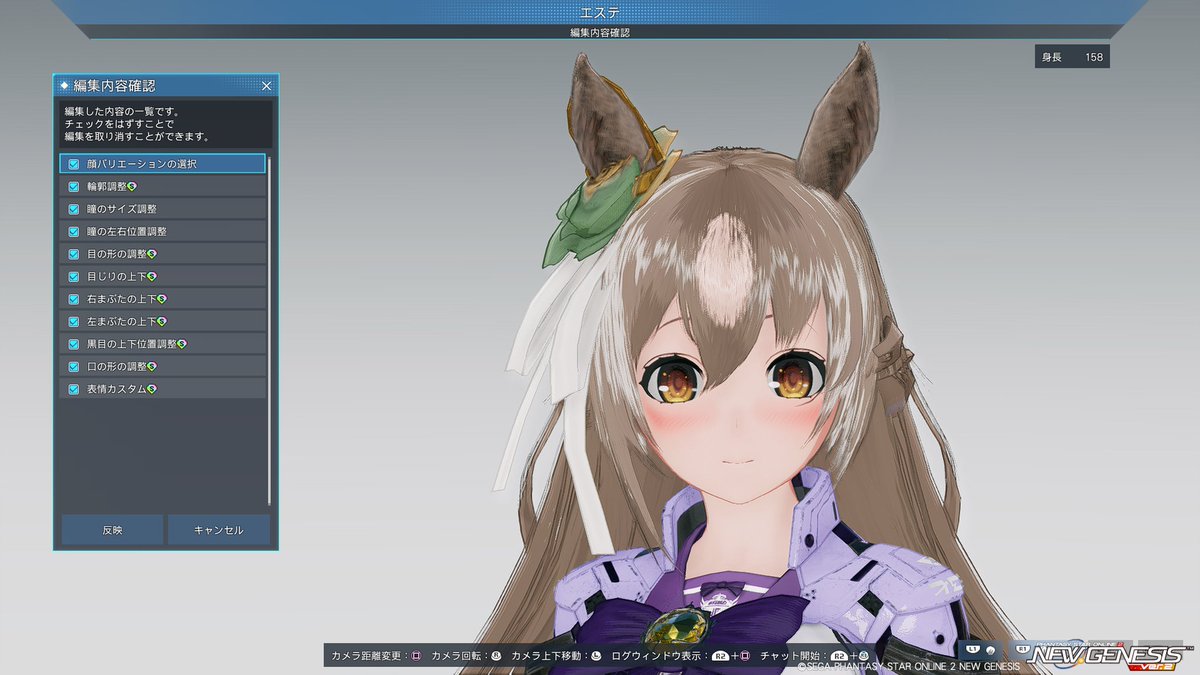Click the SG currency icon beside 目の形の調整
The width and height of the screenshot is (1200, 675).
152,254
